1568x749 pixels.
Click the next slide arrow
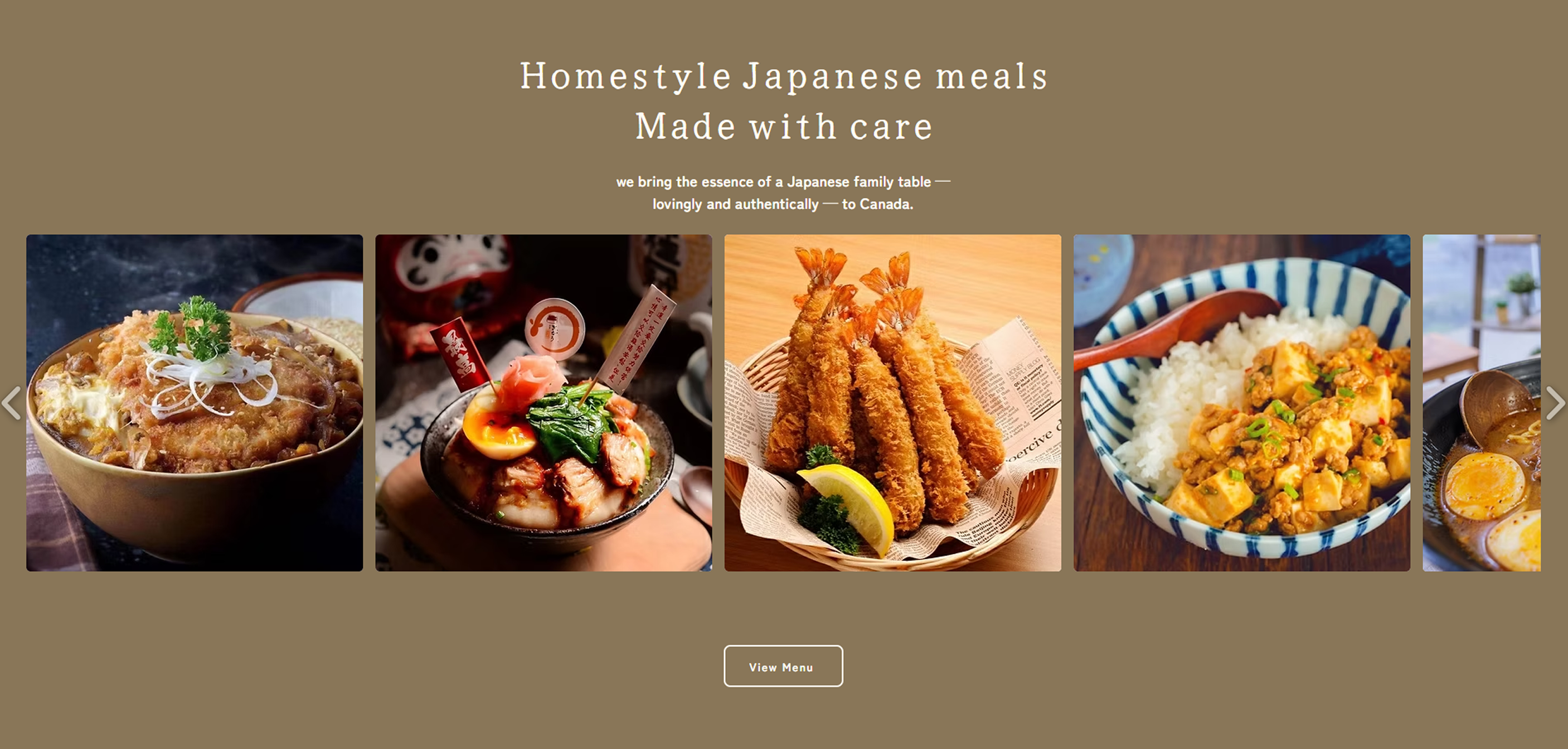coord(1555,403)
